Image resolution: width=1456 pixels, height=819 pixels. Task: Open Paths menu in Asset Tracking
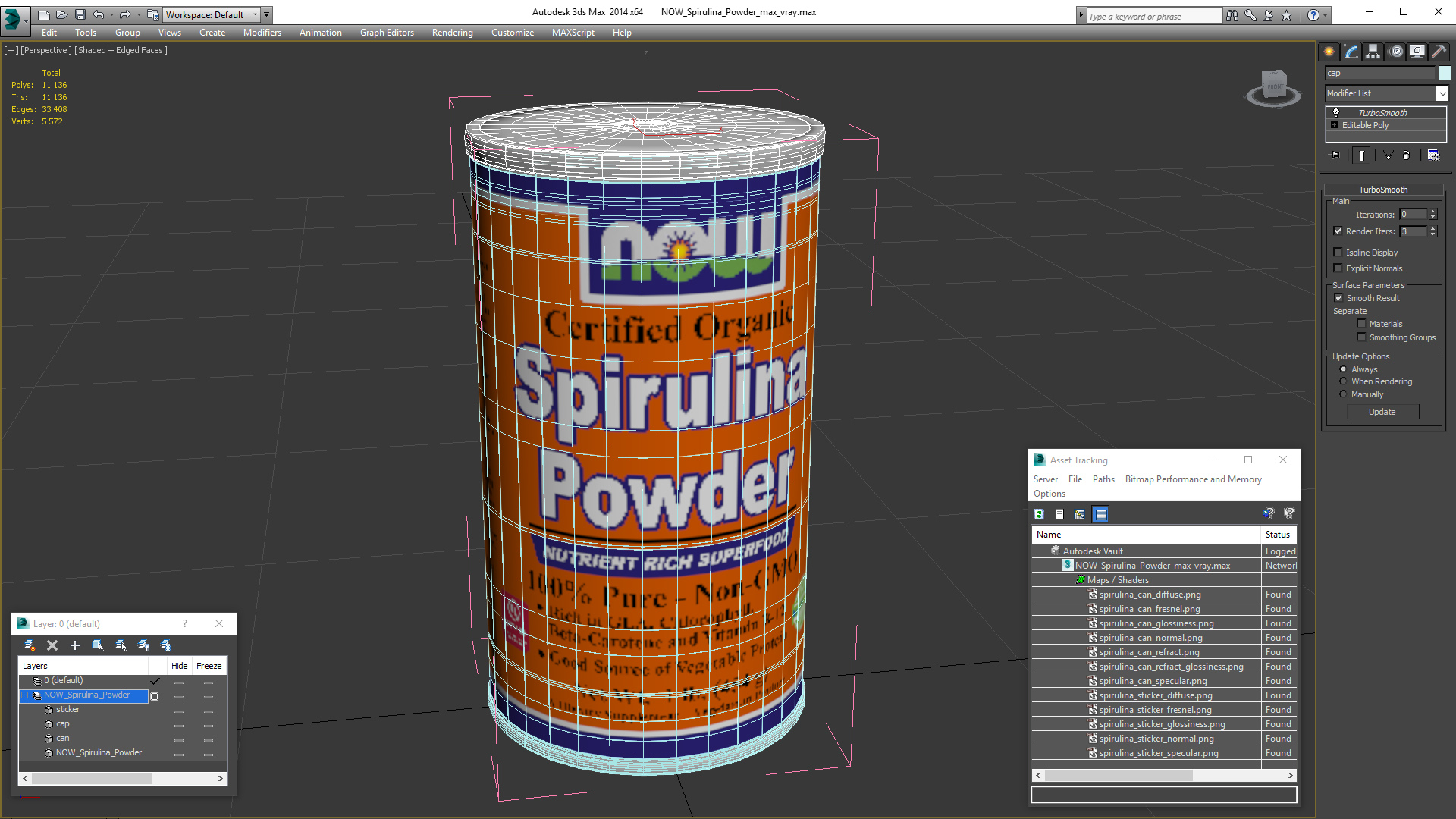(1103, 479)
